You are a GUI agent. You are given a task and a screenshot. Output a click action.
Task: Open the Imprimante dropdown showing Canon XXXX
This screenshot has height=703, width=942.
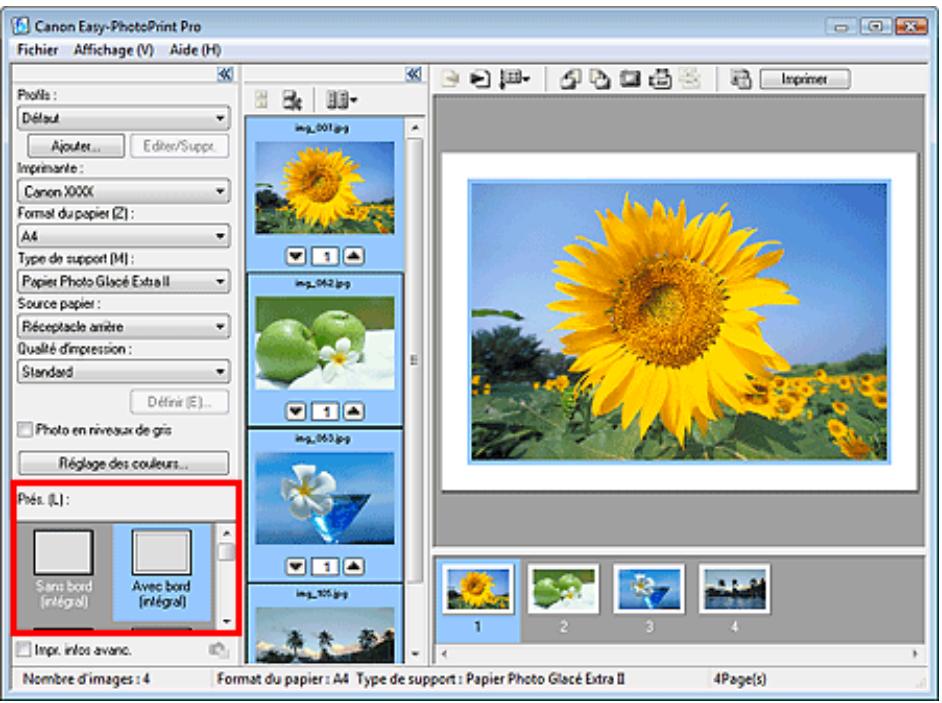click(123, 192)
